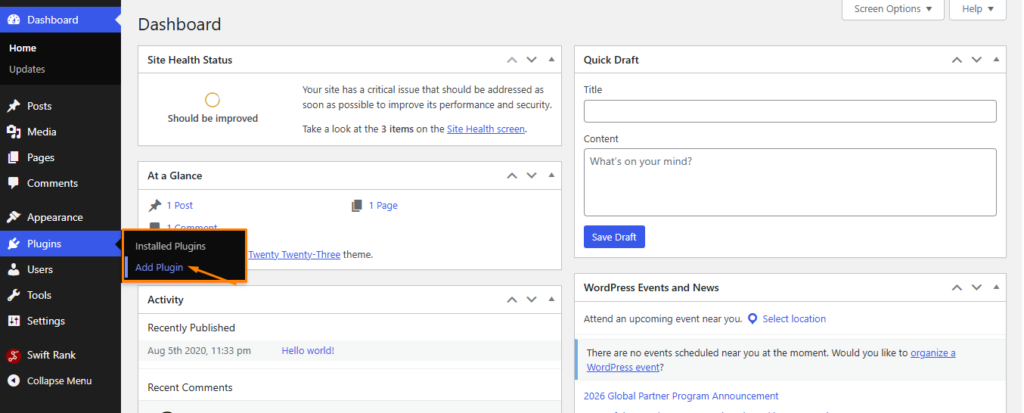Collapse the Site Health Status panel
1024x413 pixels.
tap(551, 59)
